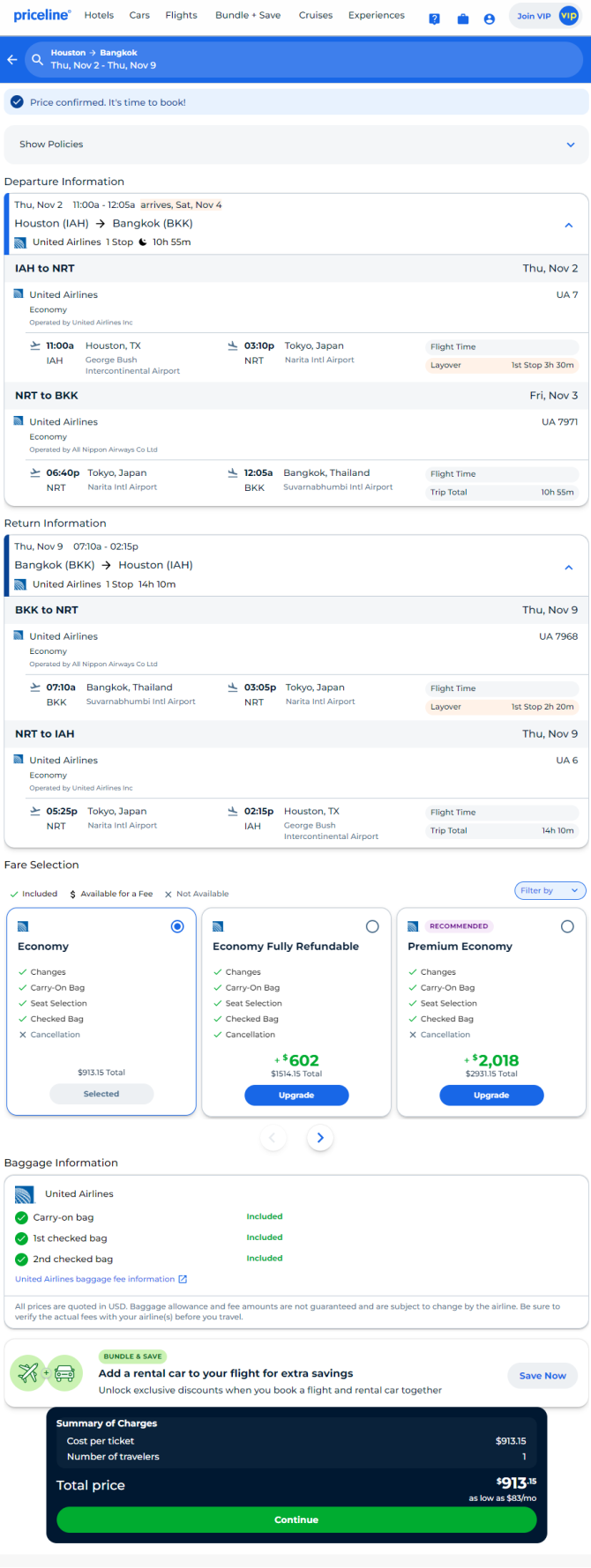Upgrade to Premium Economy
591x1568 pixels.
(x=491, y=1095)
